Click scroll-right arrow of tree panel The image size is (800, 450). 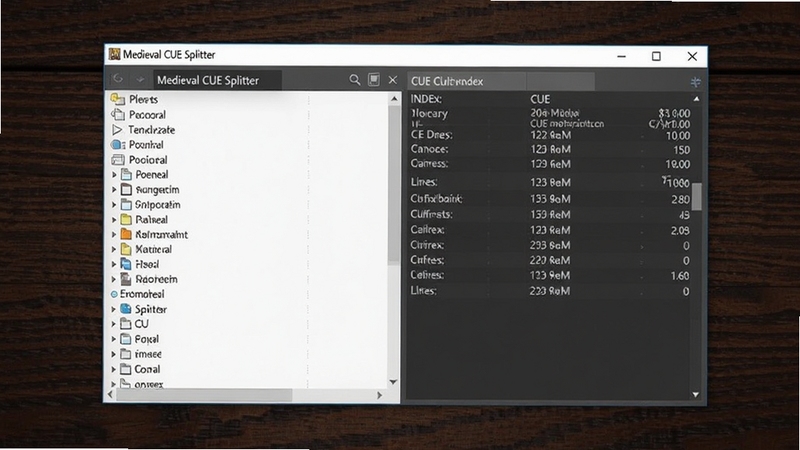click(379, 395)
